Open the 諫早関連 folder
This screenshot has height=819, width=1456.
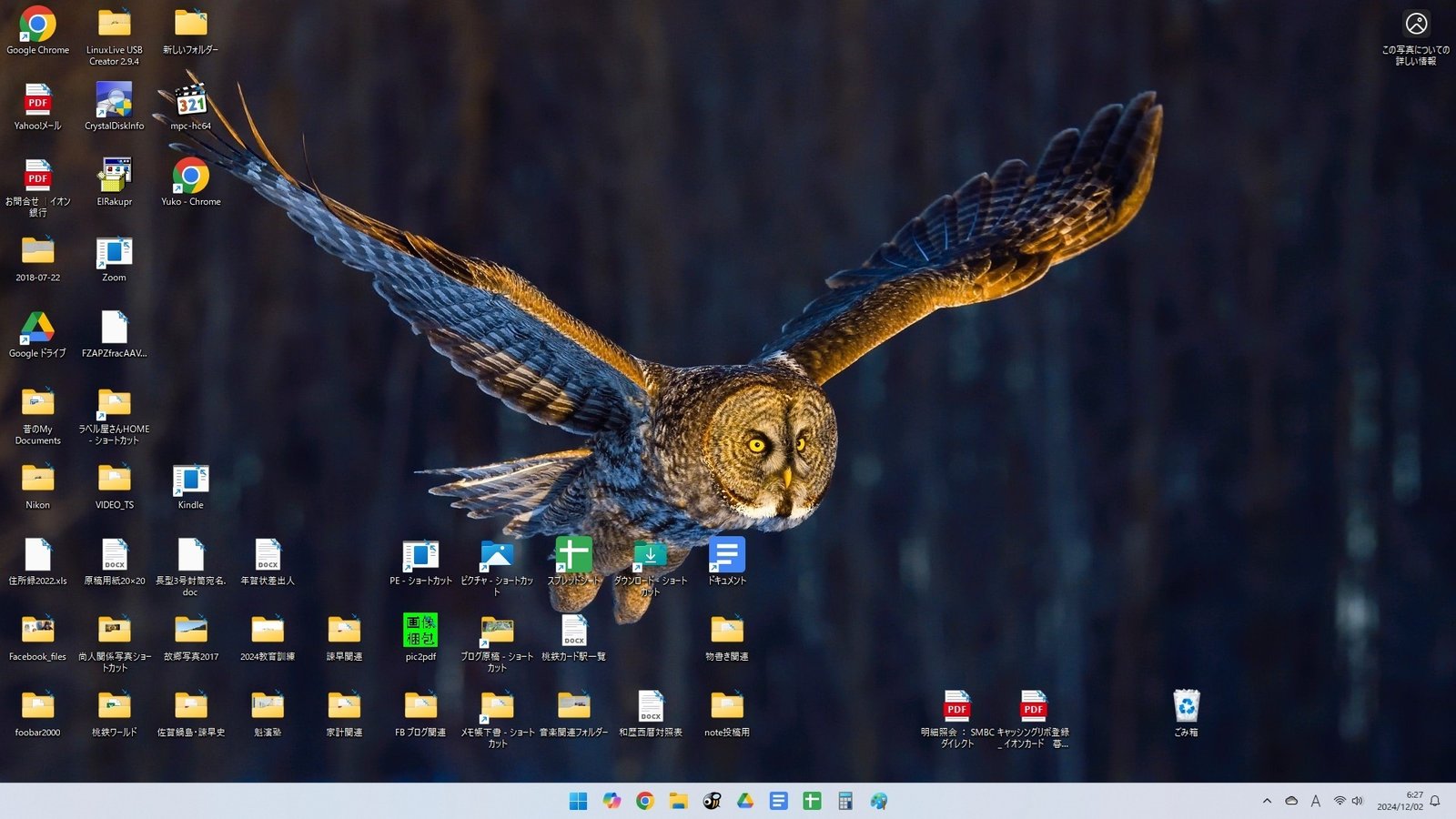tap(344, 638)
